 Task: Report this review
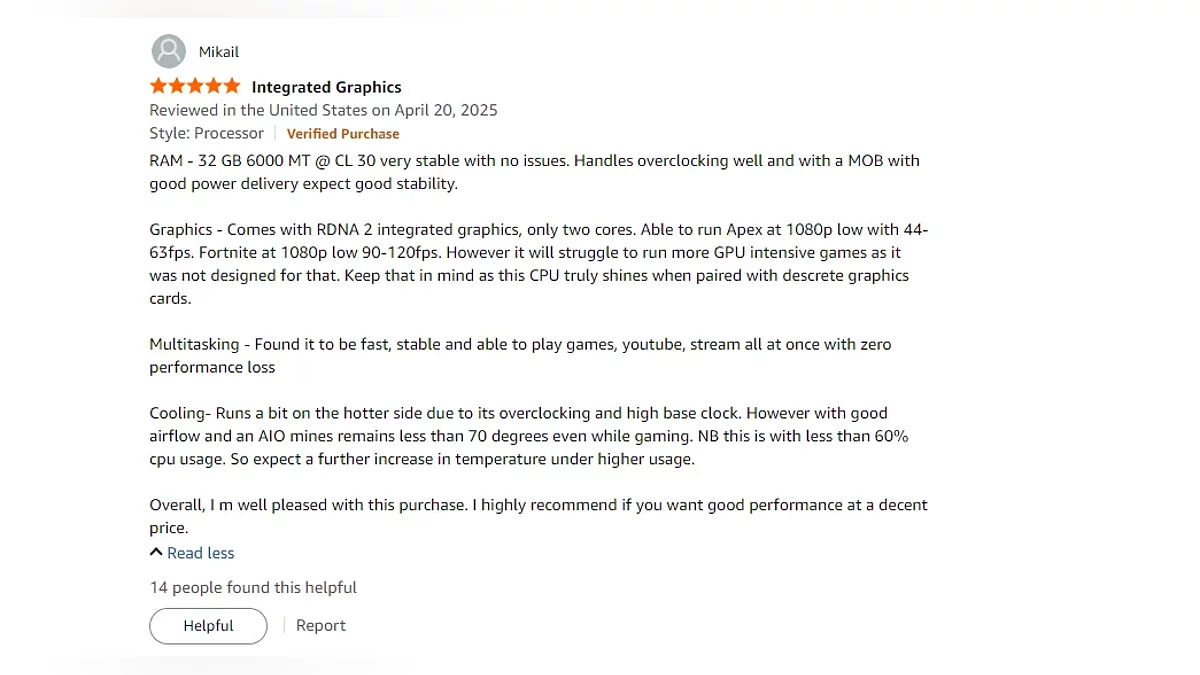click(321, 626)
